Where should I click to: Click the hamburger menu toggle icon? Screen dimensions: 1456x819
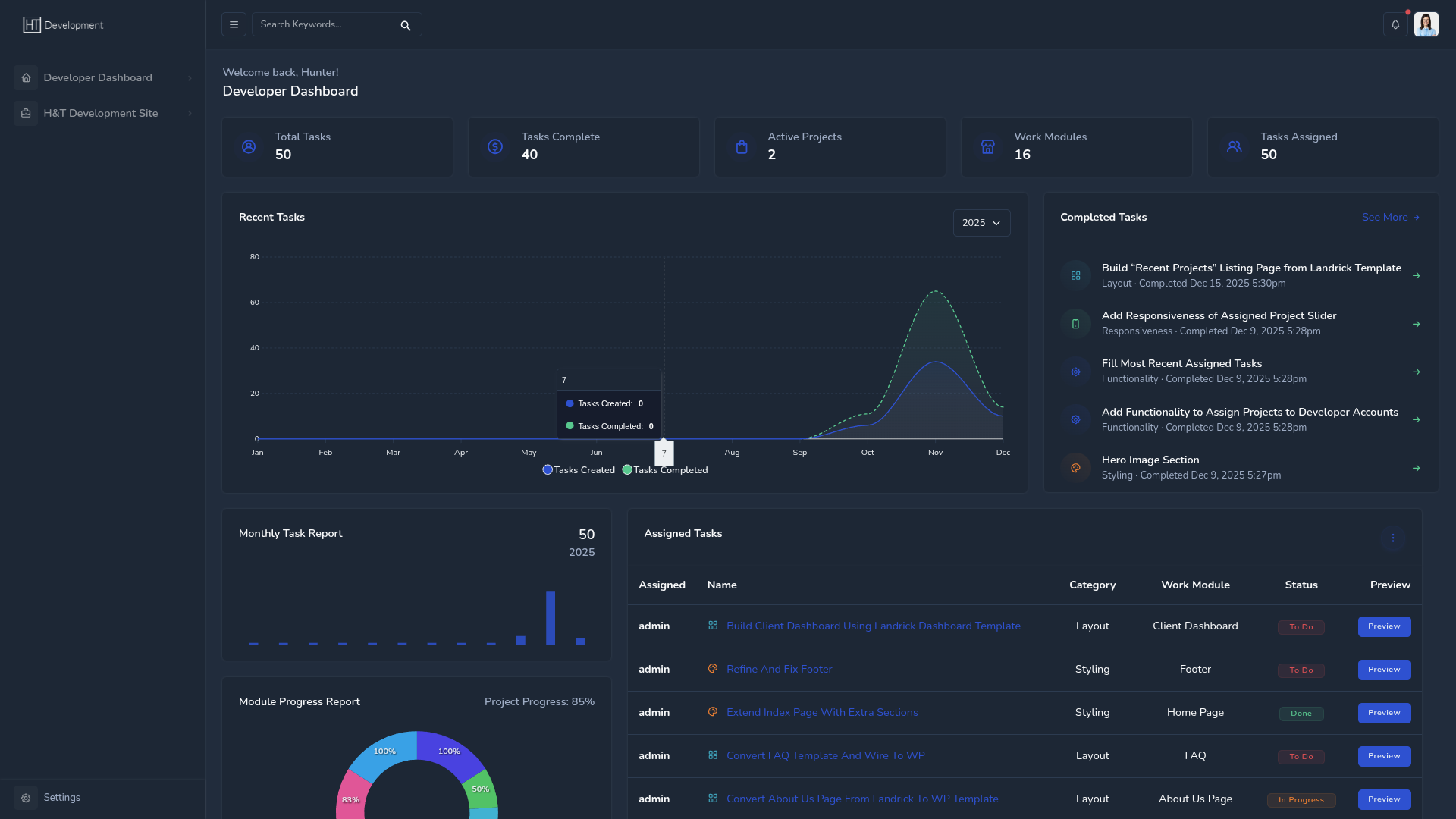click(x=234, y=24)
